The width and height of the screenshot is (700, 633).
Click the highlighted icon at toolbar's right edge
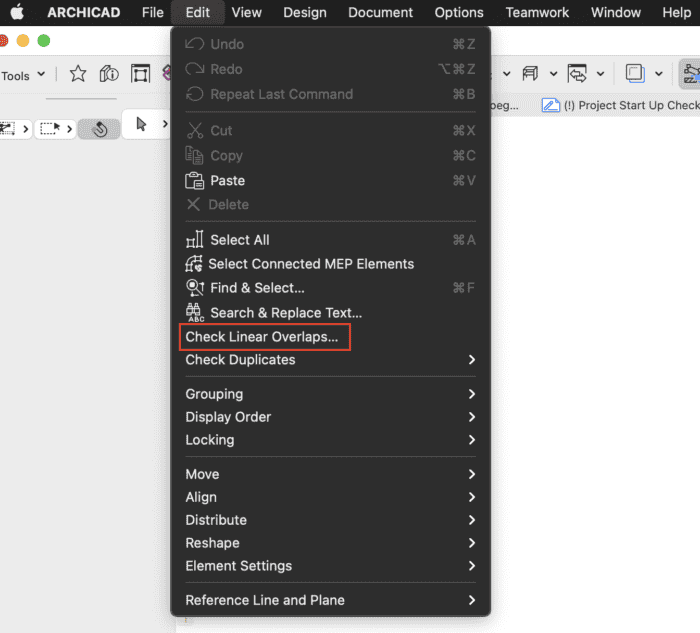[690, 74]
